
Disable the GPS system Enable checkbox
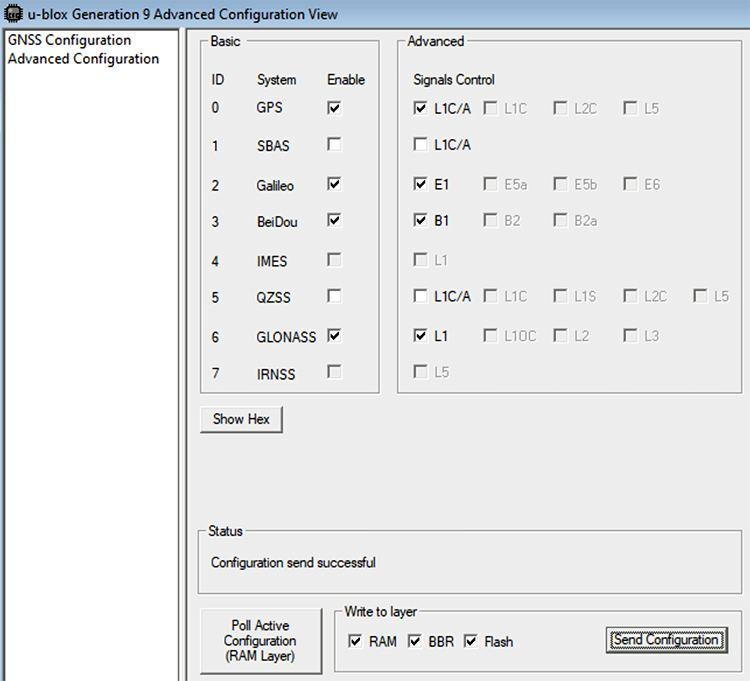tap(334, 107)
